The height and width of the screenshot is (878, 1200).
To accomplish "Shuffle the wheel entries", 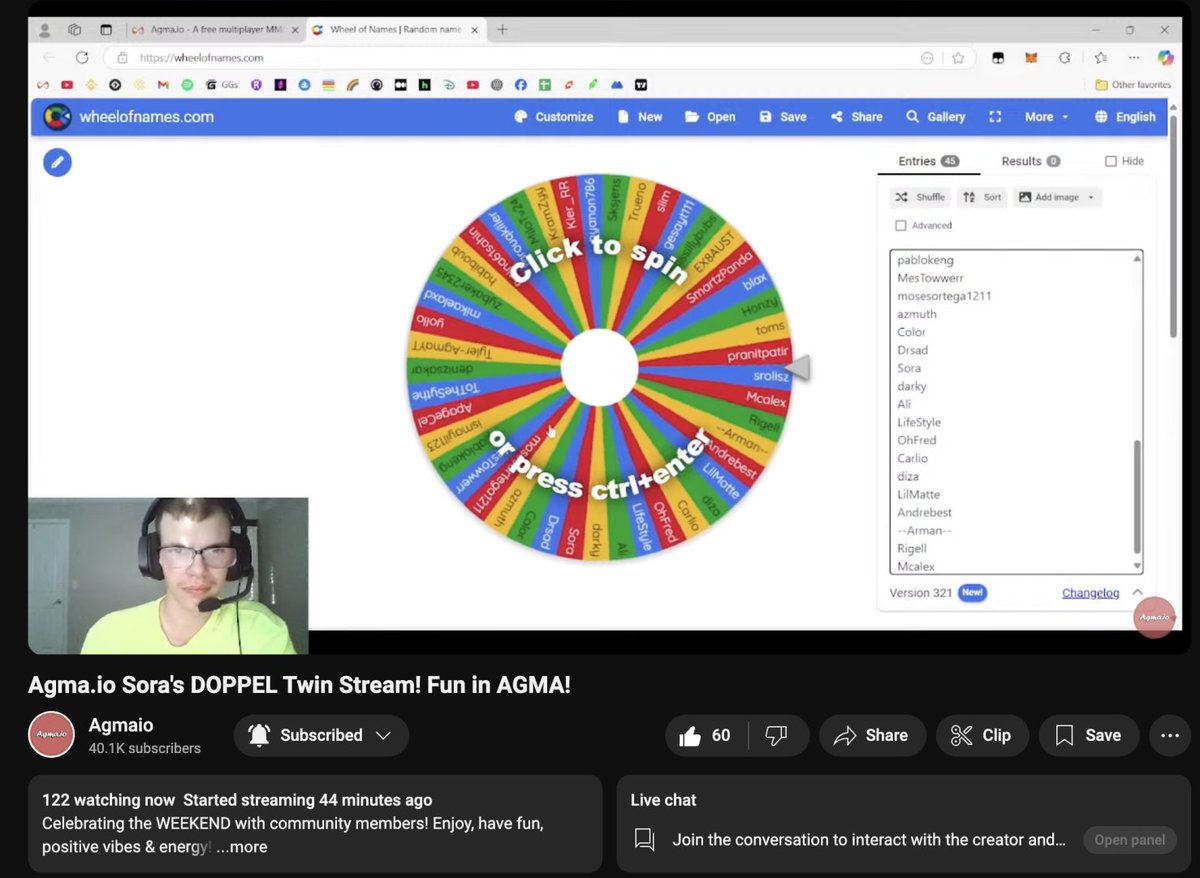I will [x=920, y=197].
